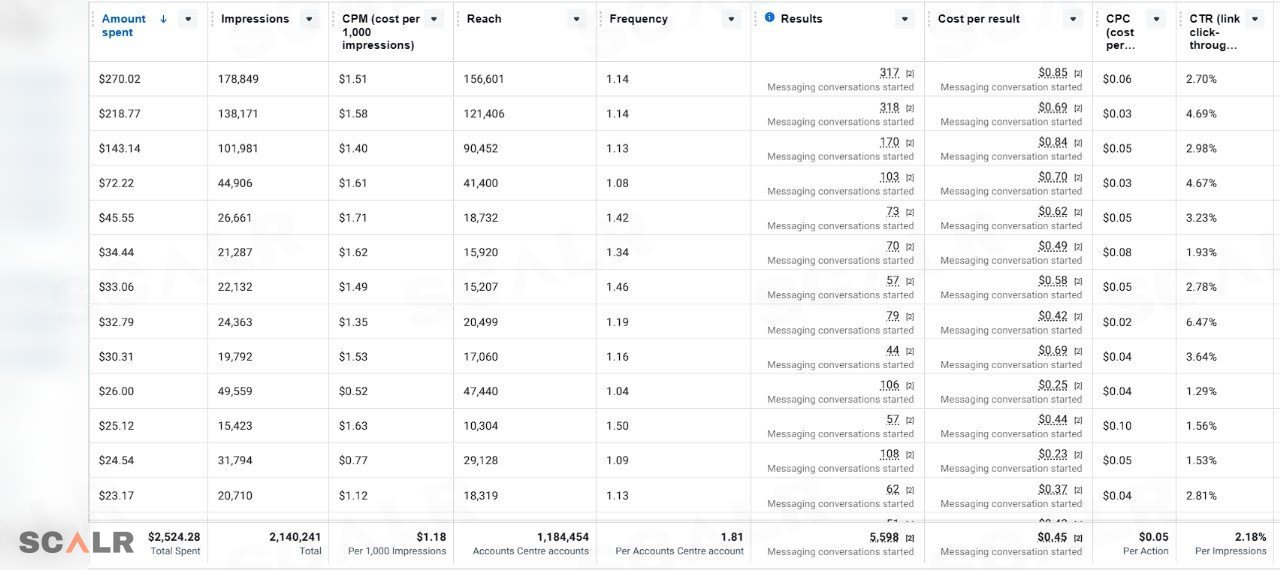Open the CPM column dropdown arrow
Viewport: 1280px width, 570px height.
click(x=434, y=19)
